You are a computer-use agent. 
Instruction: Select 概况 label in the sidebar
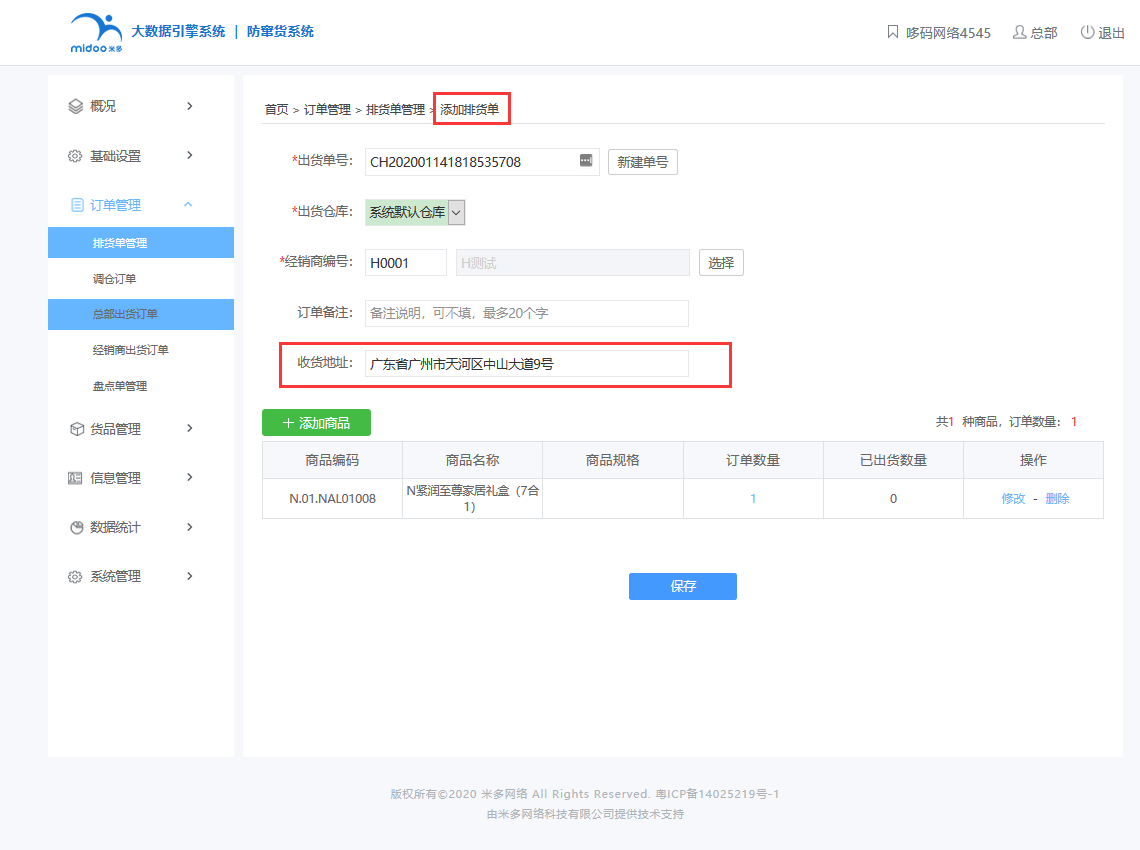103,106
